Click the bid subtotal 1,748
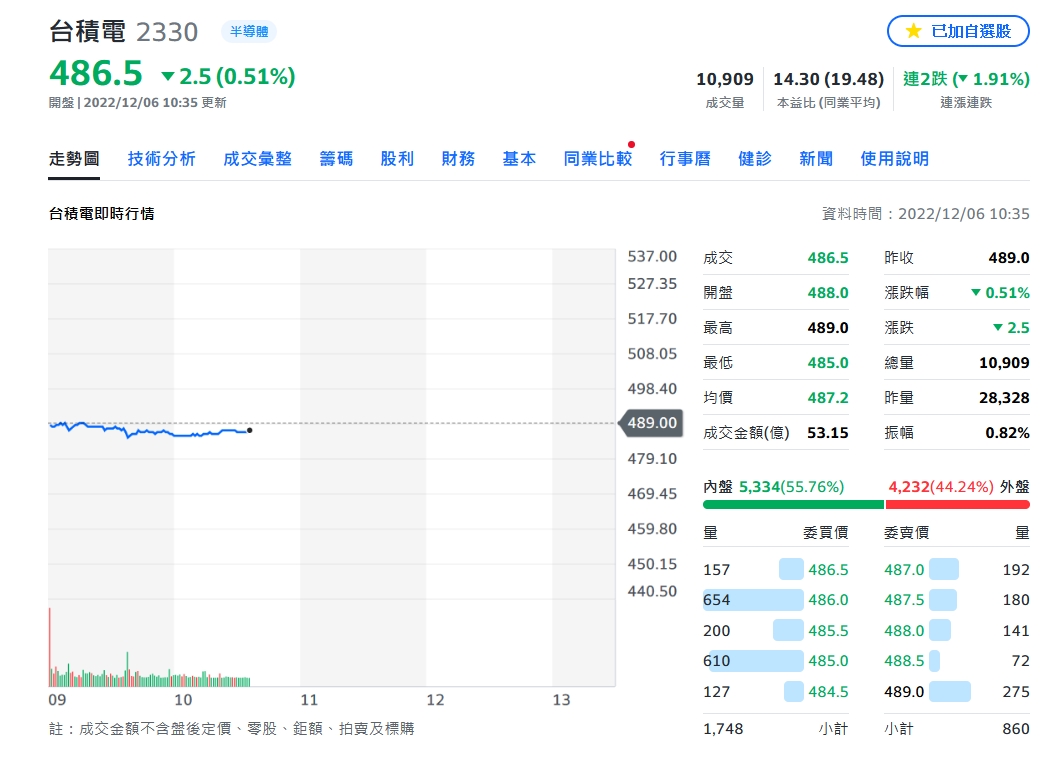The height and width of the screenshot is (757, 1060). click(x=723, y=729)
